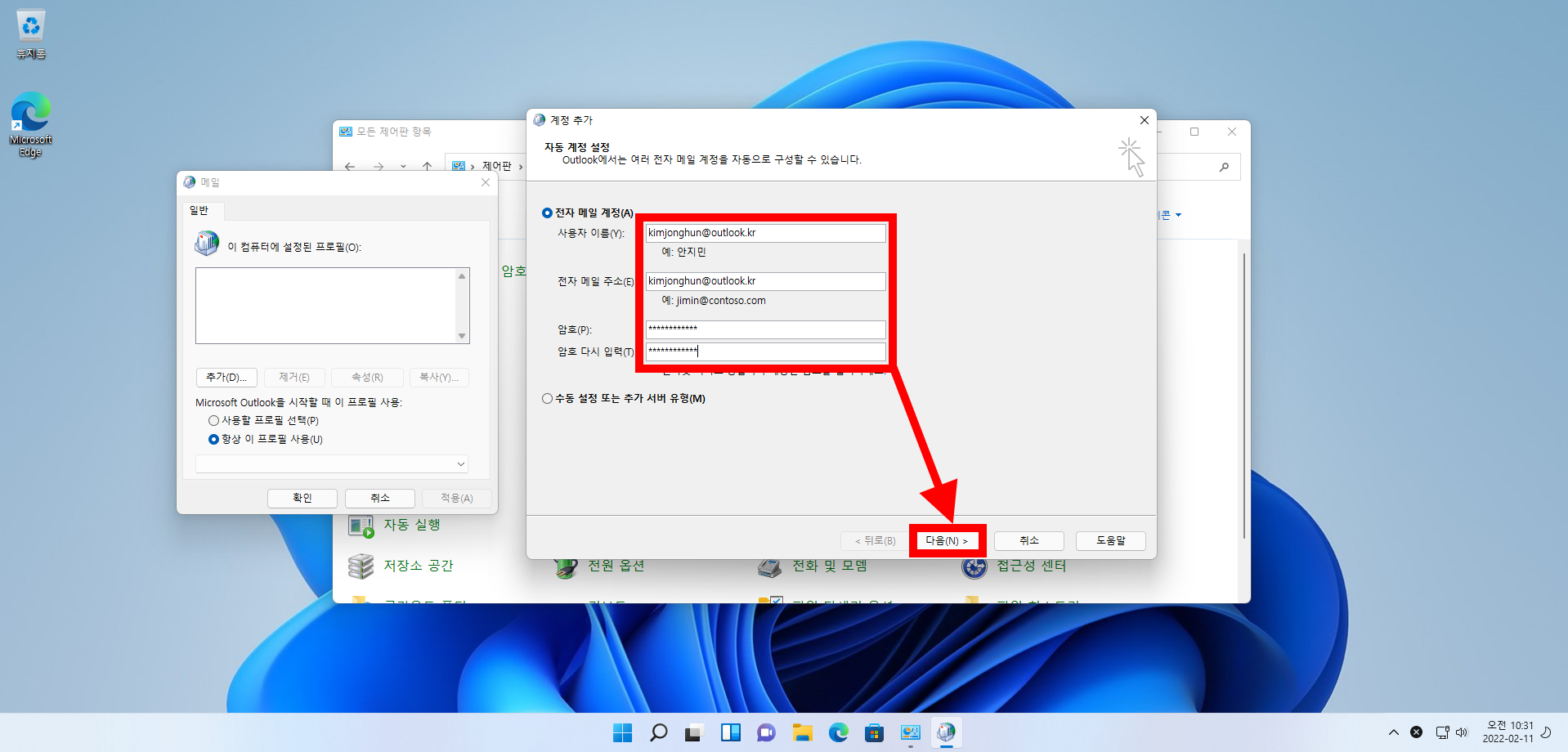Image resolution: width=1568 pixels, height=752 pixels.
Task: Select manual setup or additional server types option
Action: [547, 398]
